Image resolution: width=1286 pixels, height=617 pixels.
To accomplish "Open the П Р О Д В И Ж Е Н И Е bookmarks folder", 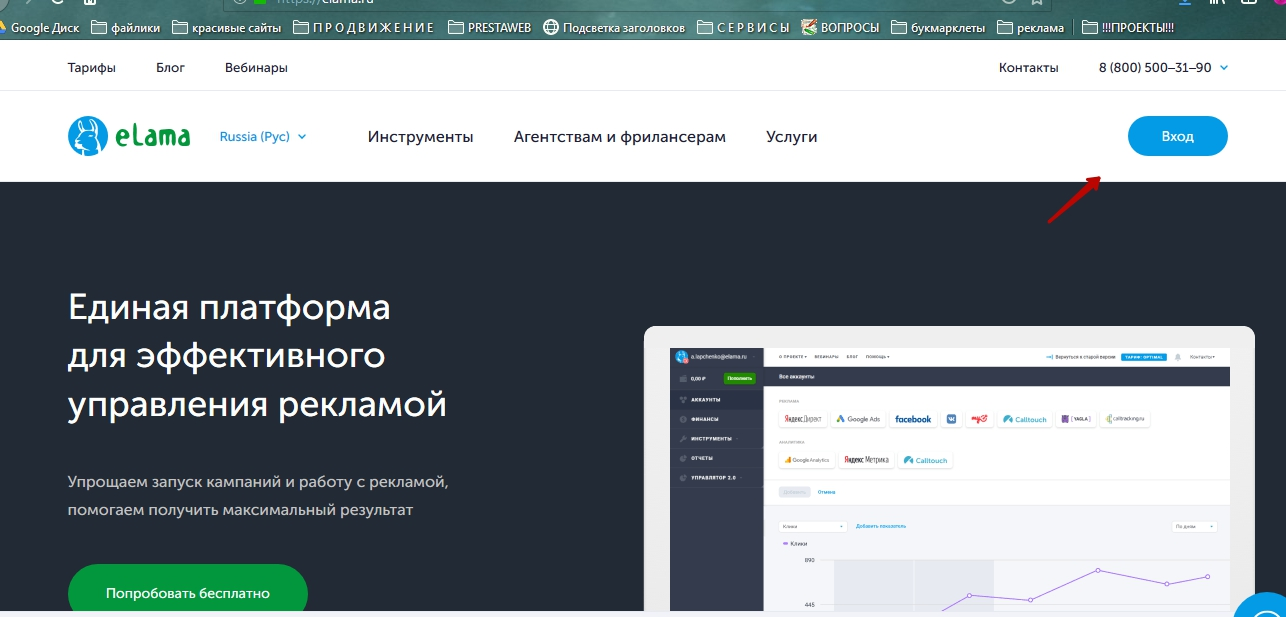I will pyautogui.click(x=364, y=27).
